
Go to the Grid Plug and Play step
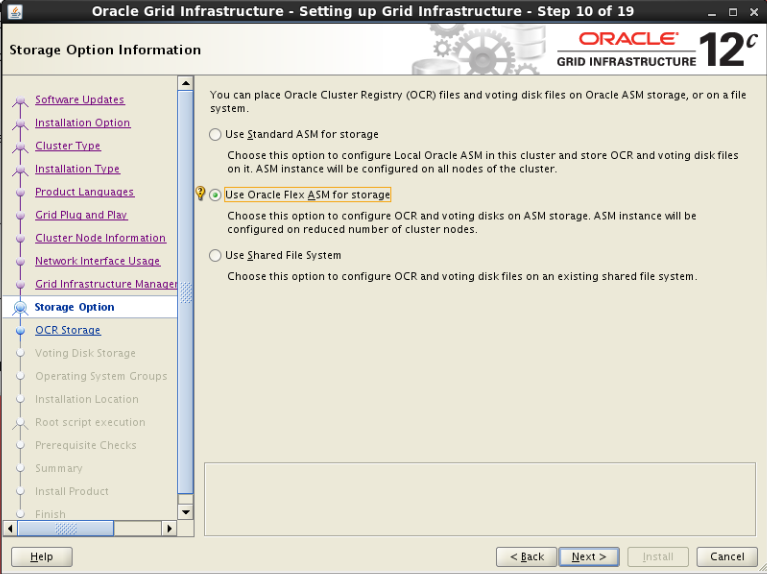click(x=81, y=214)
